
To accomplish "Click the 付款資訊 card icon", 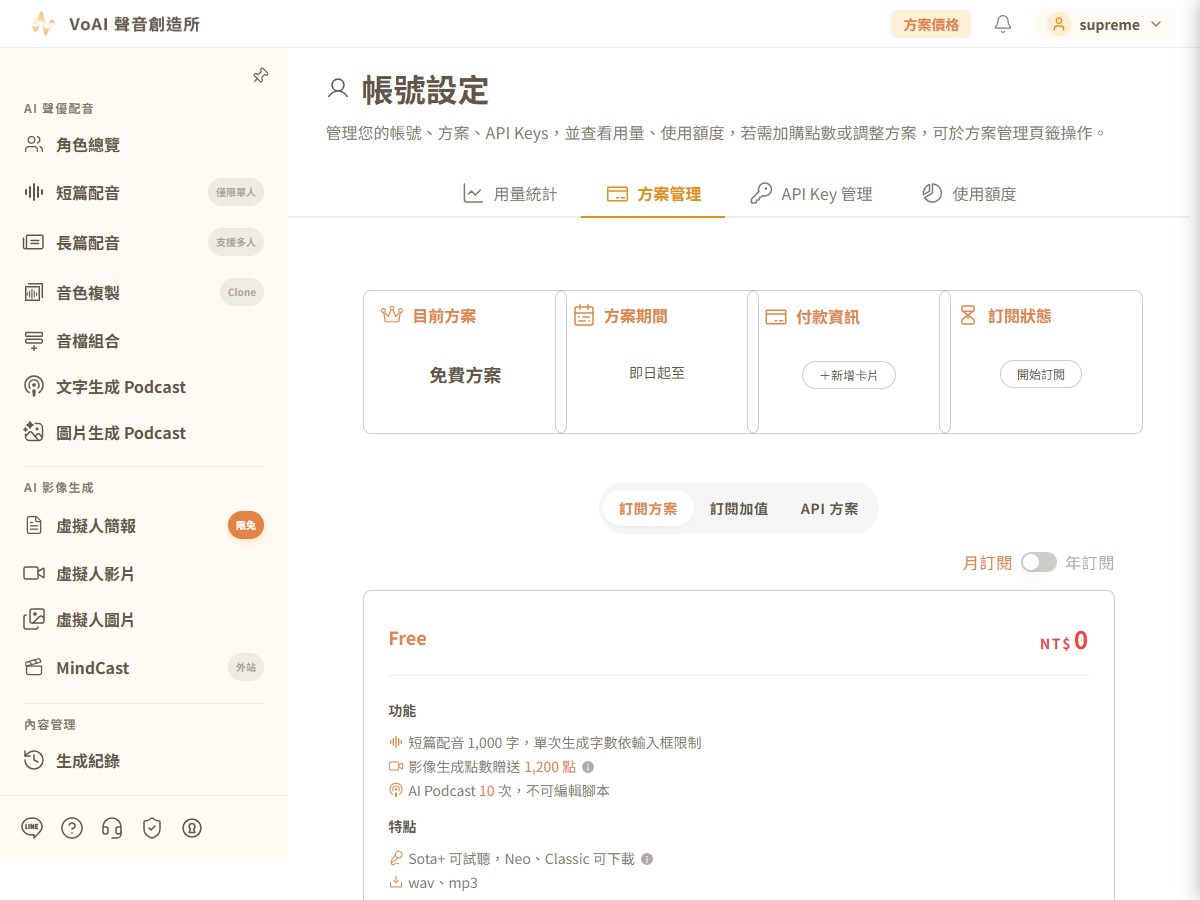I will (x=775, y=316).
